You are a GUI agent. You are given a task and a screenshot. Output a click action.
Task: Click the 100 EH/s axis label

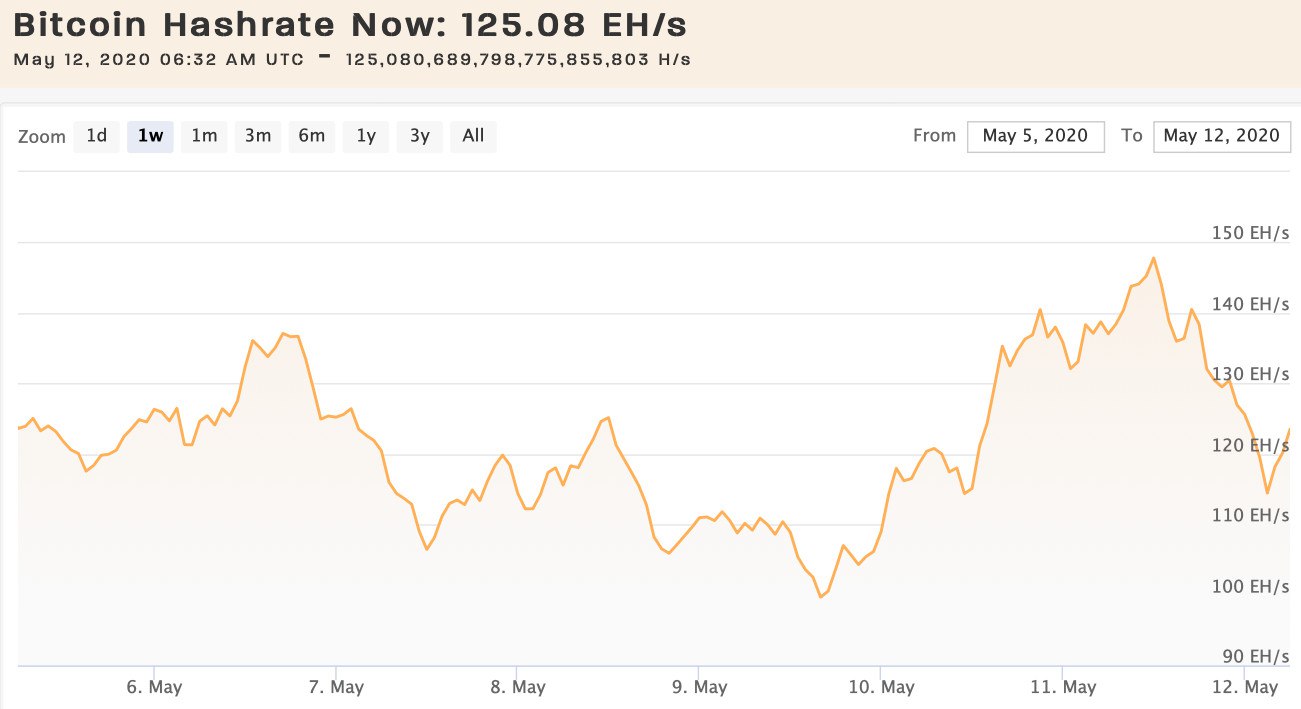point(1250,586)
